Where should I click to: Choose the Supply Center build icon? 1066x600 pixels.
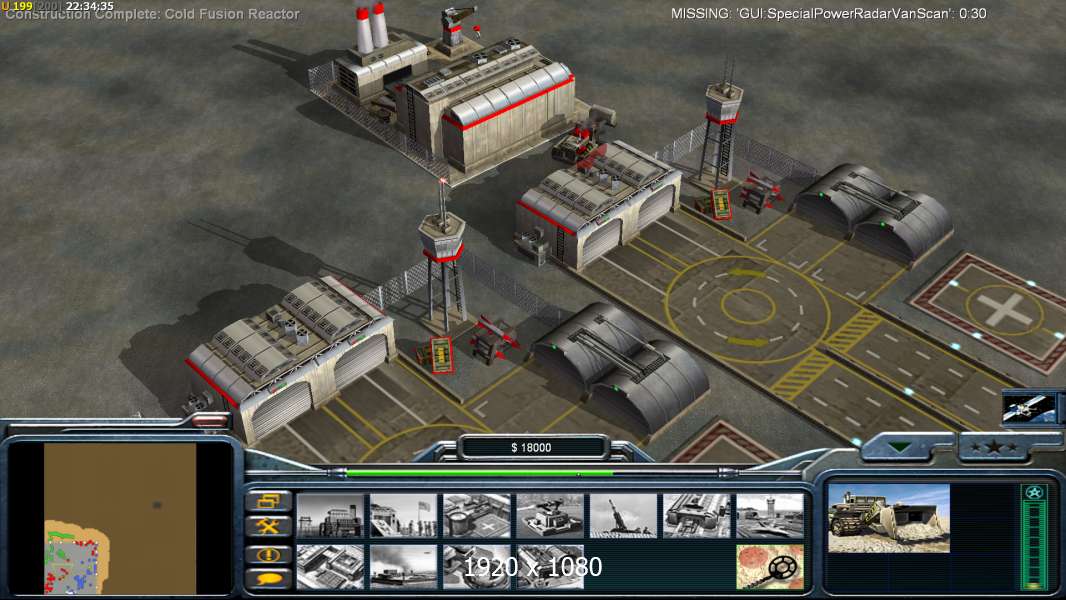tap(477, 516)
